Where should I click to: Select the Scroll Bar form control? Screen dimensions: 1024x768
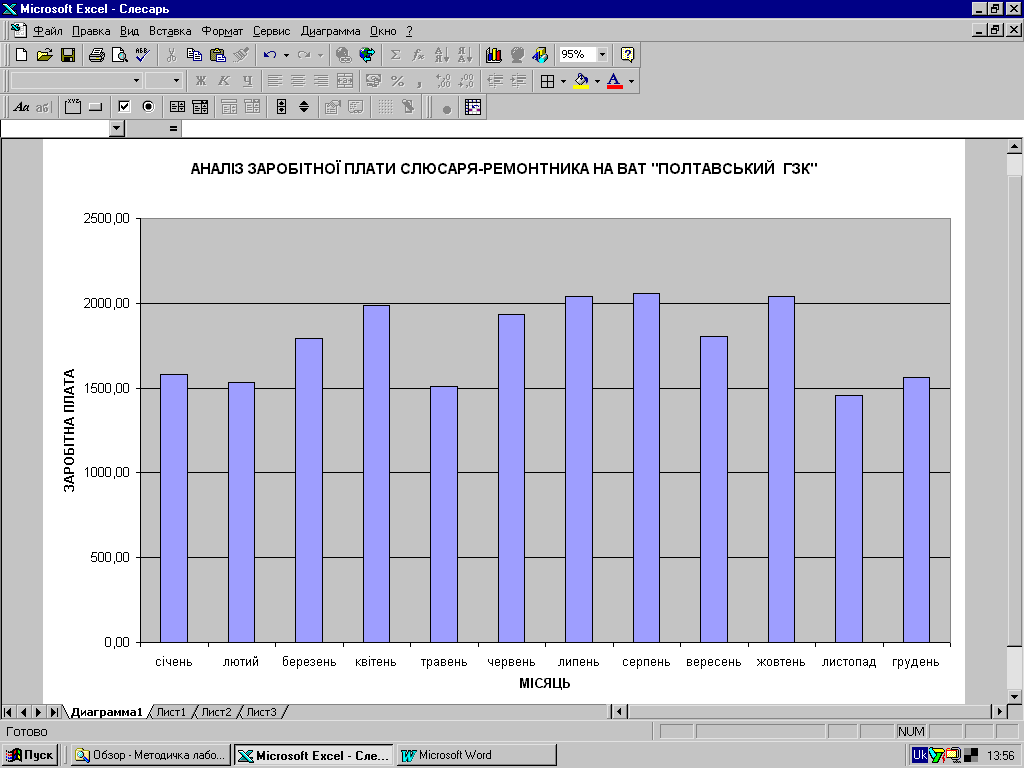click(x=281, y=106)
